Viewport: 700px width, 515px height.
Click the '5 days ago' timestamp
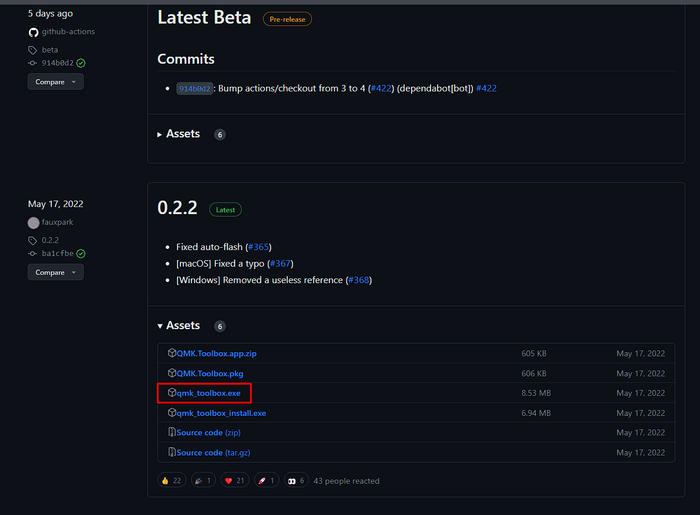tap(50, 14)
